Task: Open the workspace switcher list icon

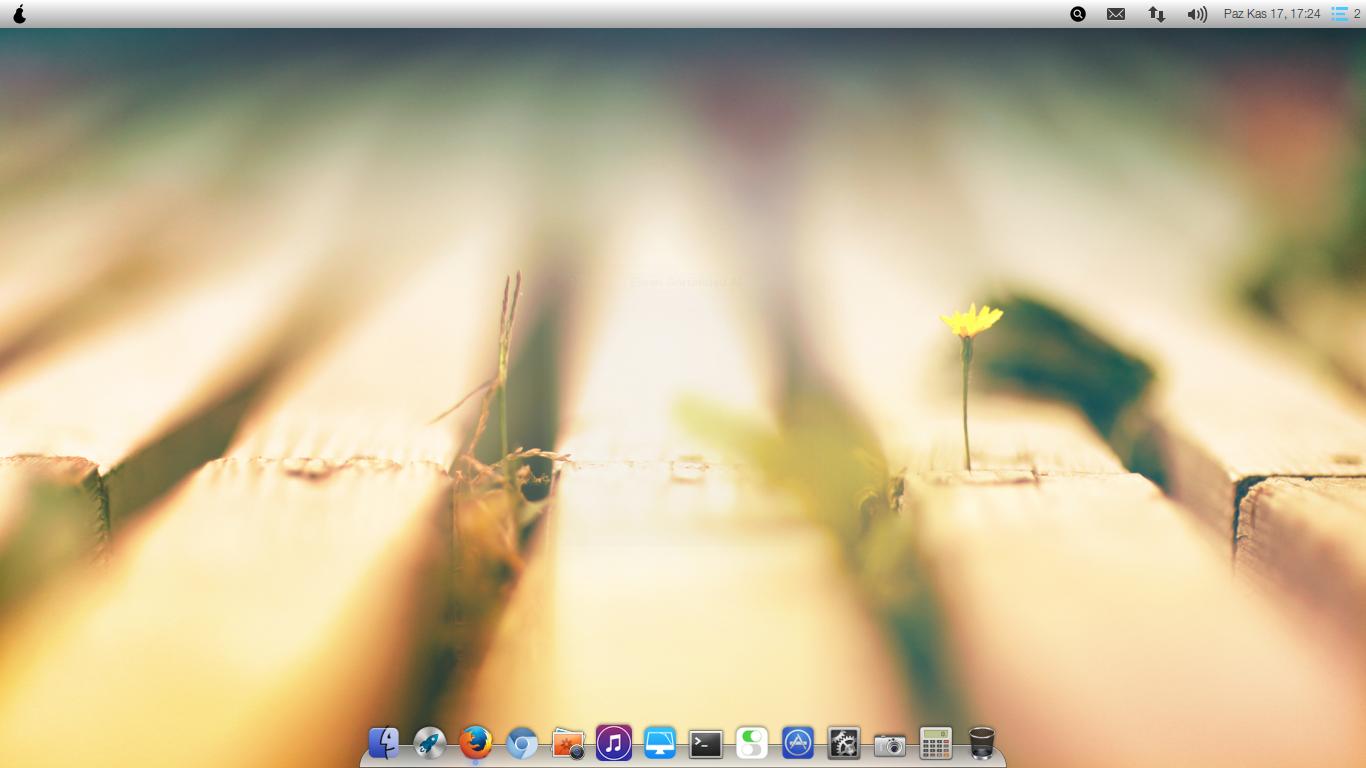Action: pyautogui.click(x=1339, y=14)
